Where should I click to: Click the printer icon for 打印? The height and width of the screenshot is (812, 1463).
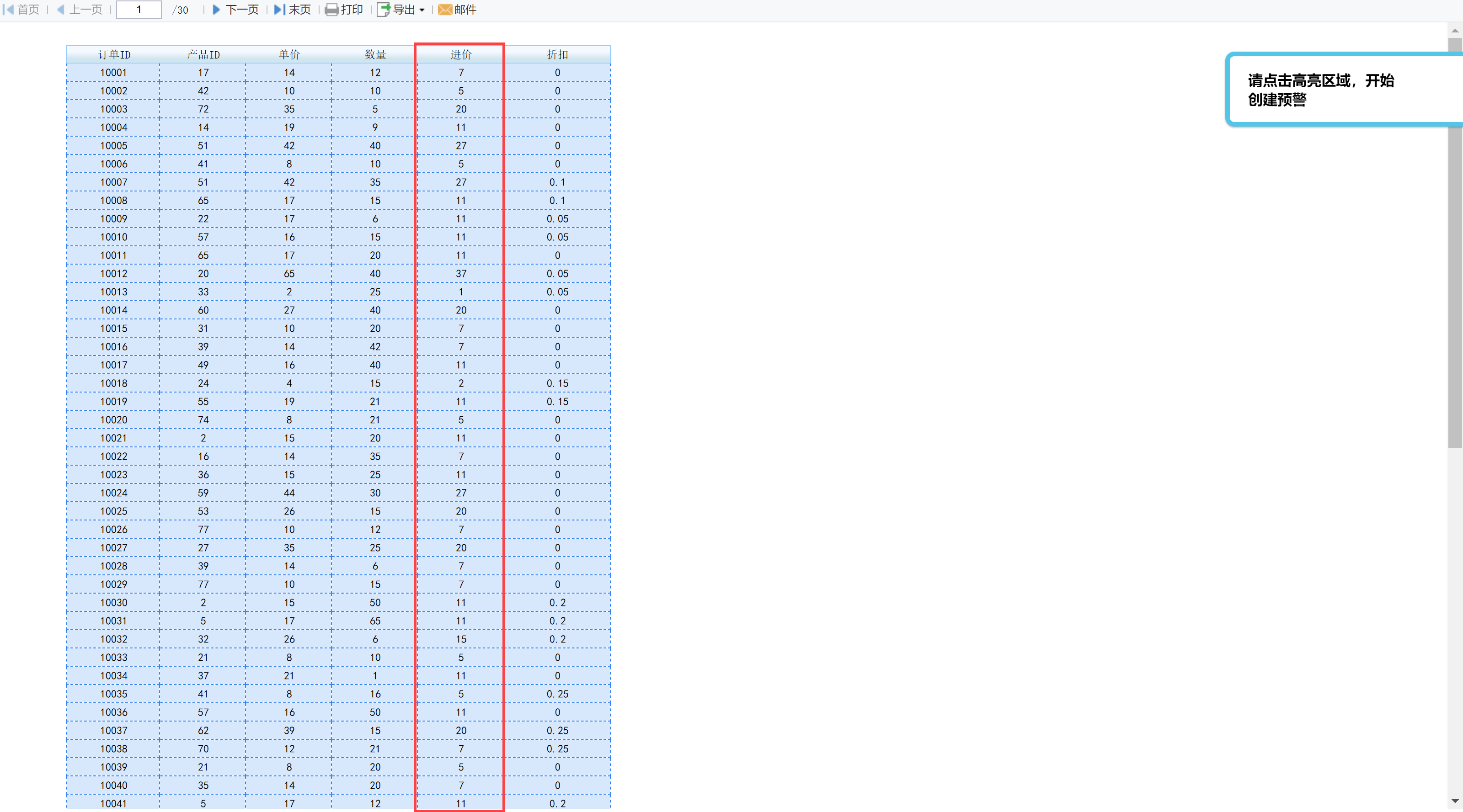tap(331, 10)
